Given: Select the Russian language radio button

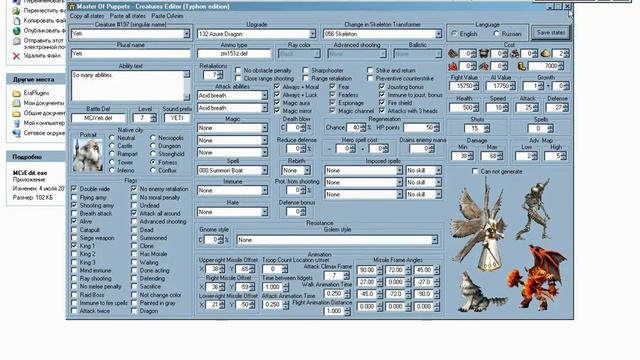Looking at the screenshot, I should tap(496, 34).
